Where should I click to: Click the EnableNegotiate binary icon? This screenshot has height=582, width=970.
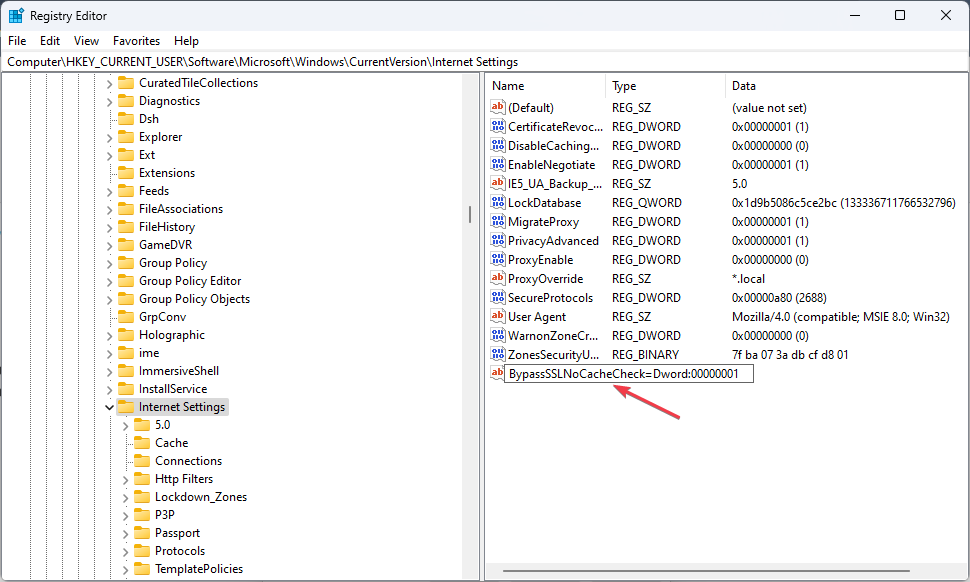coord(497,165)
